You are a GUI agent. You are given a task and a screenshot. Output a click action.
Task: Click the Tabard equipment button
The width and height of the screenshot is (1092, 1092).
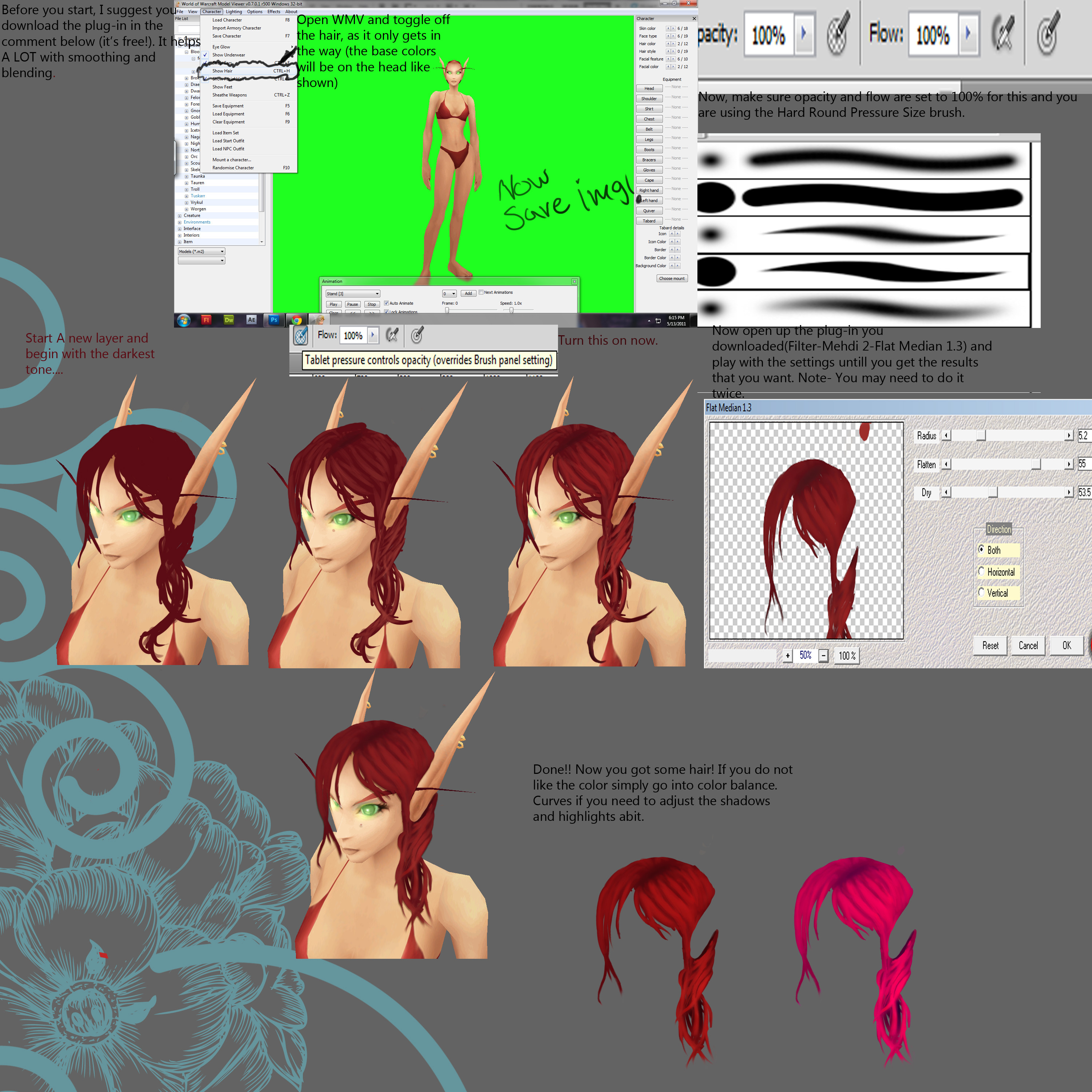649,221
